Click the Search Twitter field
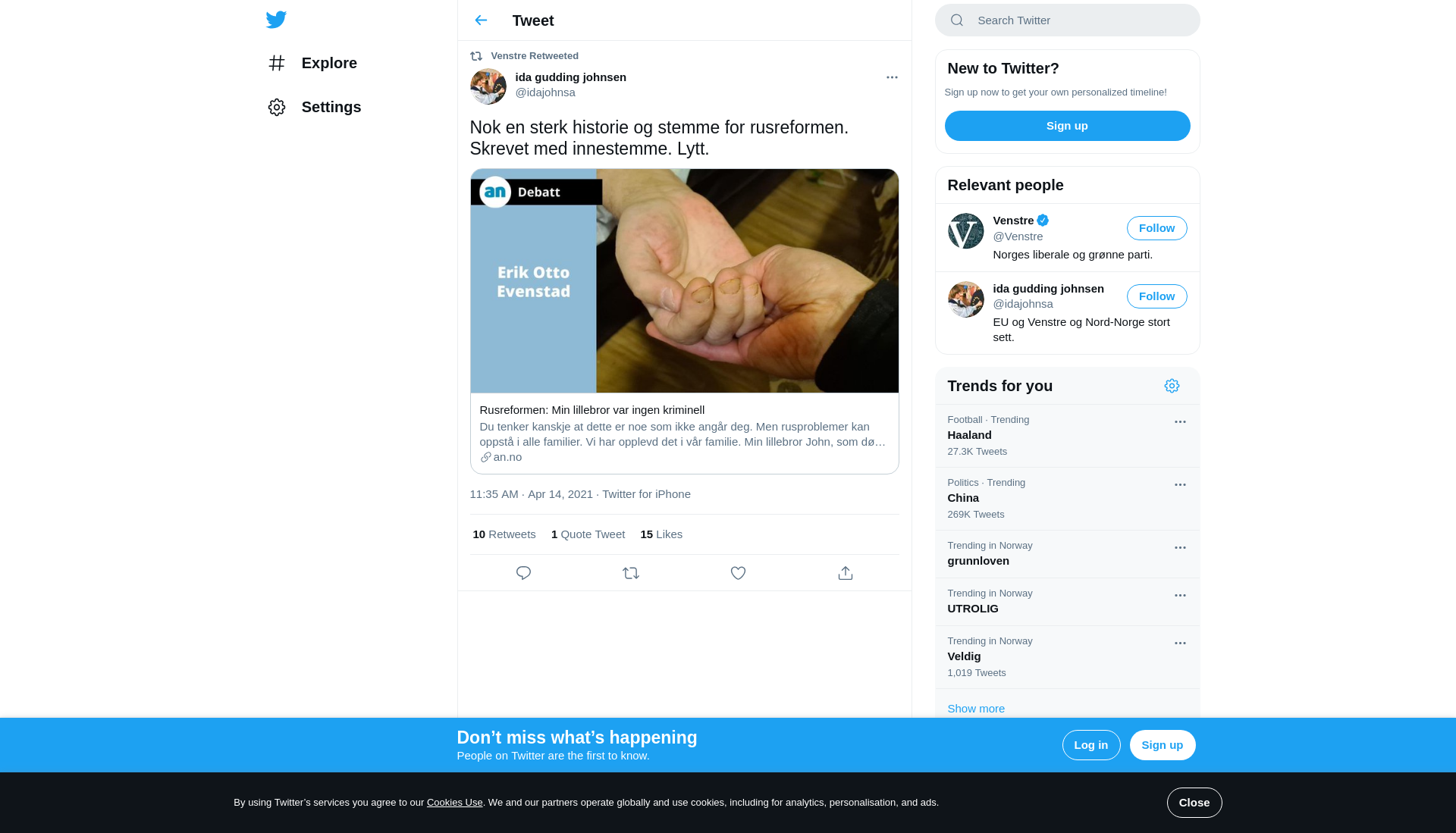The height and width of the screenshot is (833, 1456). pyautogui.click(x=1067, y=20)
